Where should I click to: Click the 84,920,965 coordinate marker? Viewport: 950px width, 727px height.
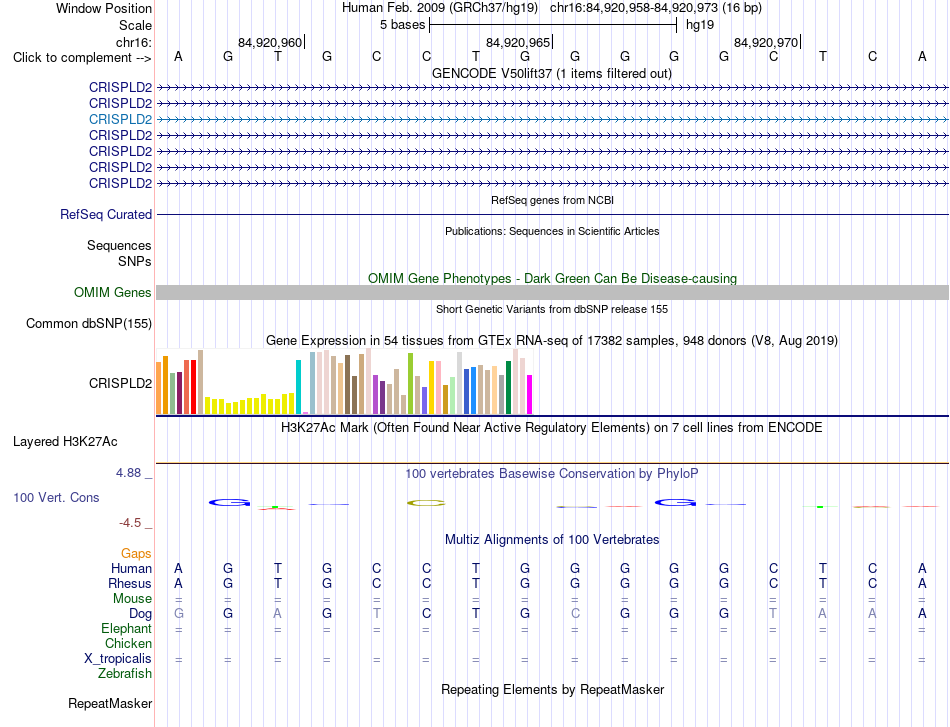(x=518, y=42)
